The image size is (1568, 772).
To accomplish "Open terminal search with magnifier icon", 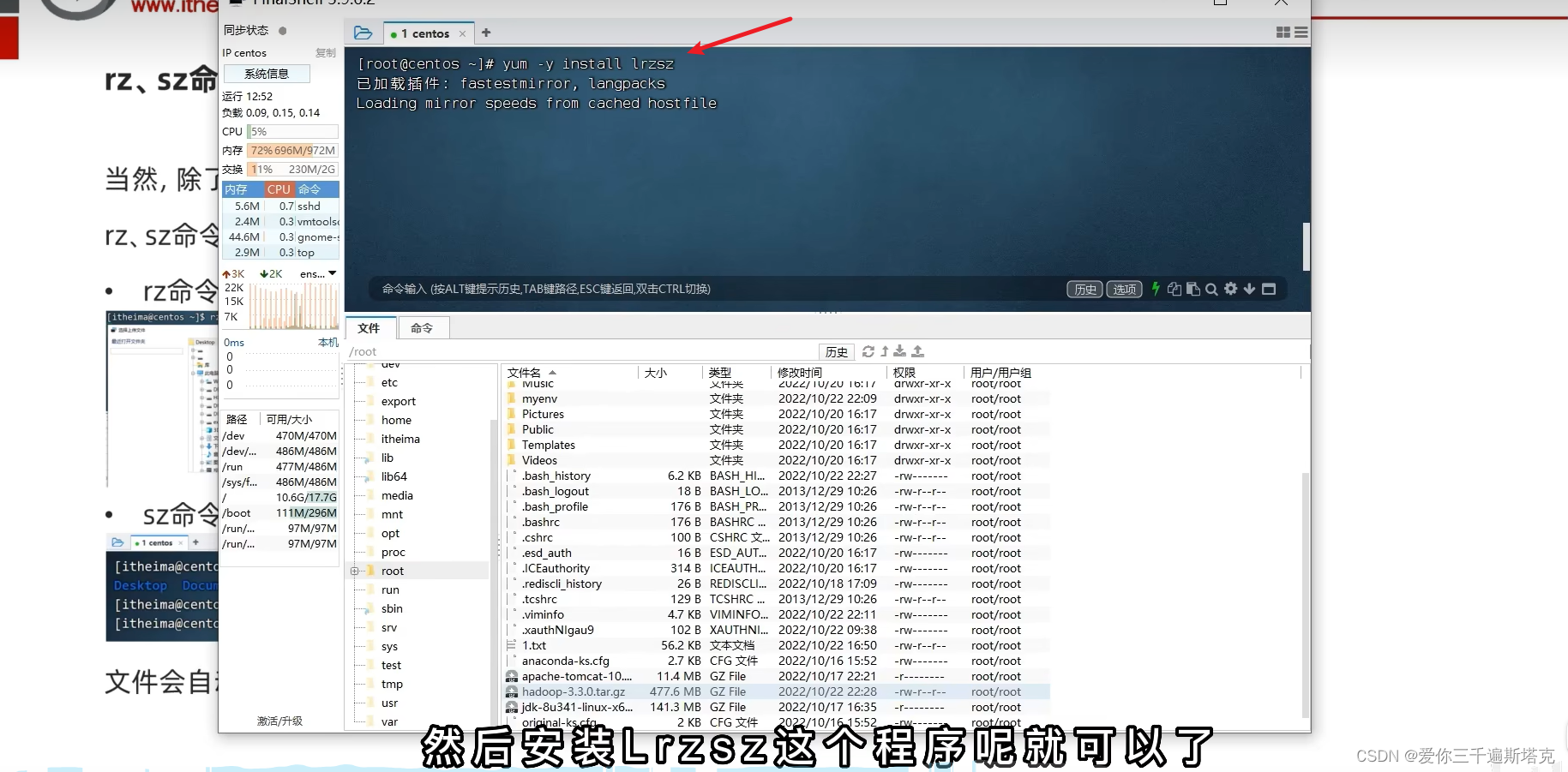I will (x=1211, y=289).
